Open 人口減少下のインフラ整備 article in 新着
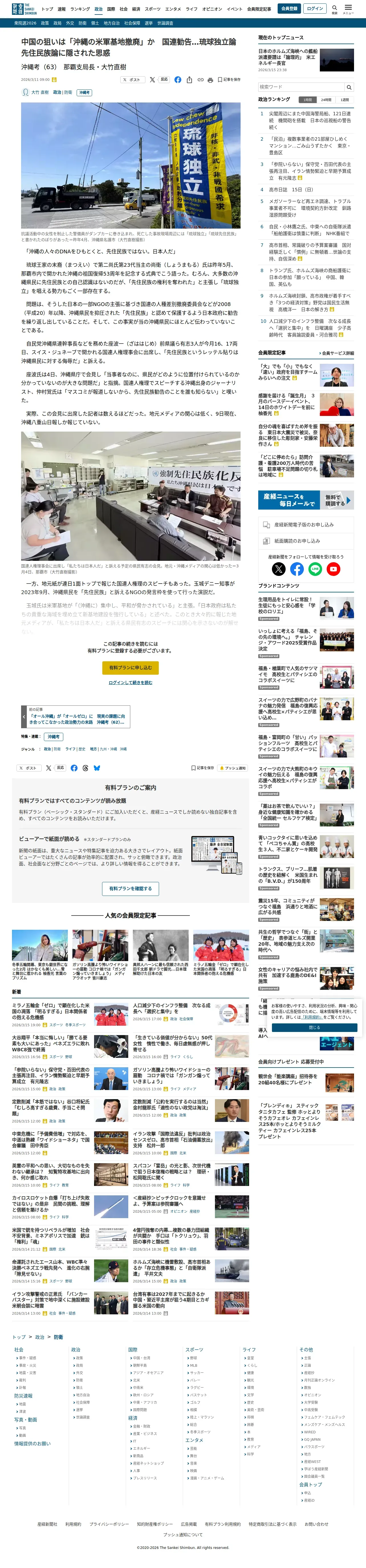The height and width of the screenshot is (1568, 366). click(x=172, y=1009)
